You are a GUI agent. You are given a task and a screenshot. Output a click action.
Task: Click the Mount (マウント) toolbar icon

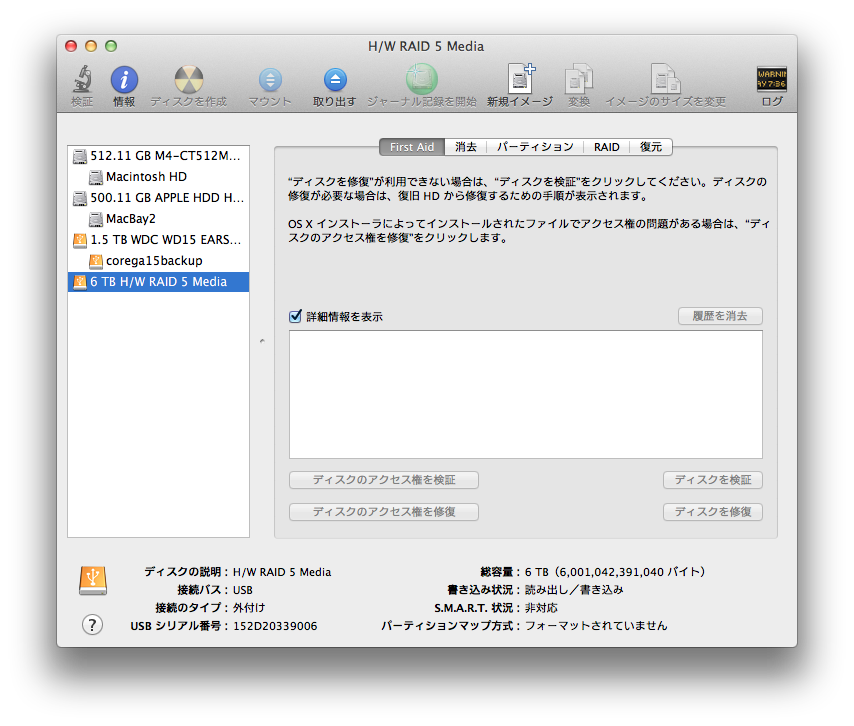270,80
